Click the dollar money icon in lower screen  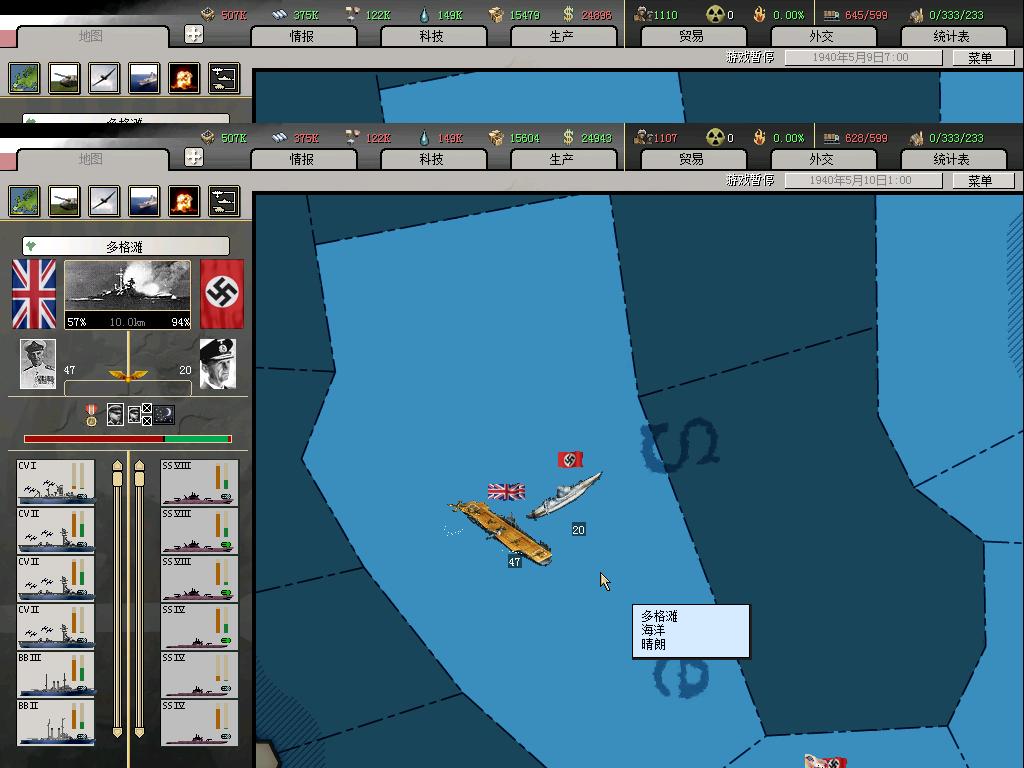click(568, 138)
